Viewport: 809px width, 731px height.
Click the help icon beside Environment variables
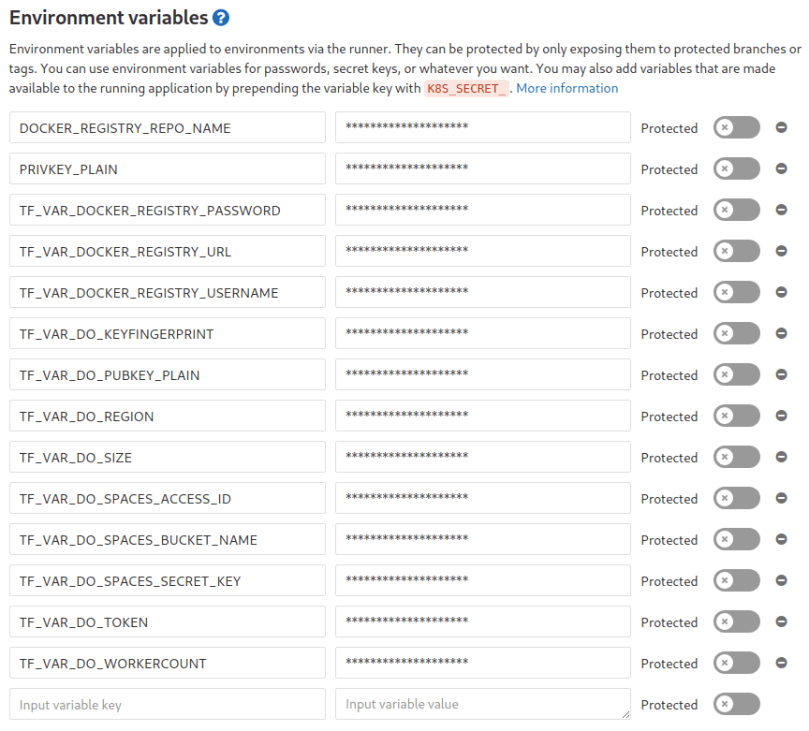point(222,18)
